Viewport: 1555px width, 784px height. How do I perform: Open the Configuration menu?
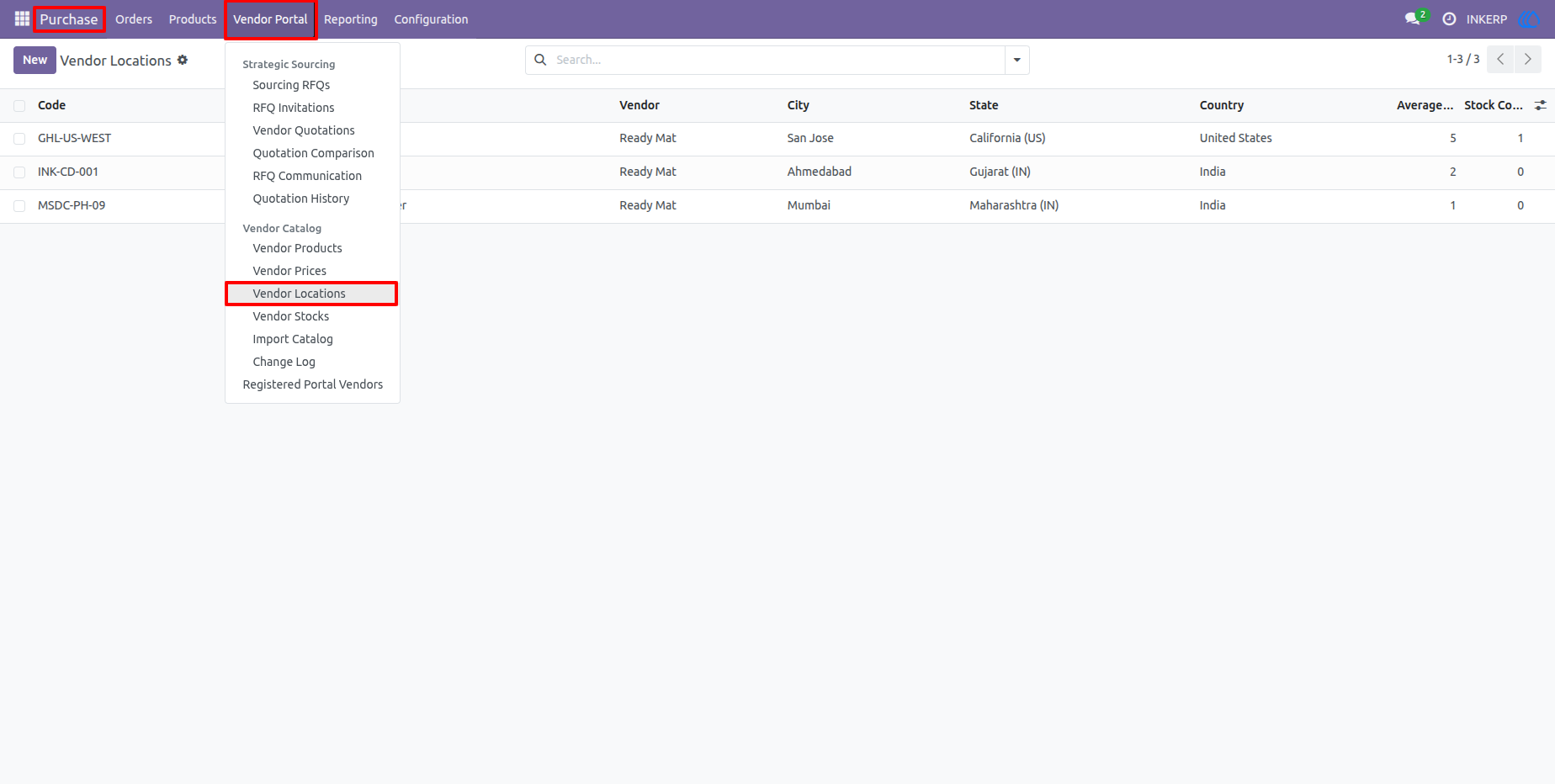click(431, 19)
